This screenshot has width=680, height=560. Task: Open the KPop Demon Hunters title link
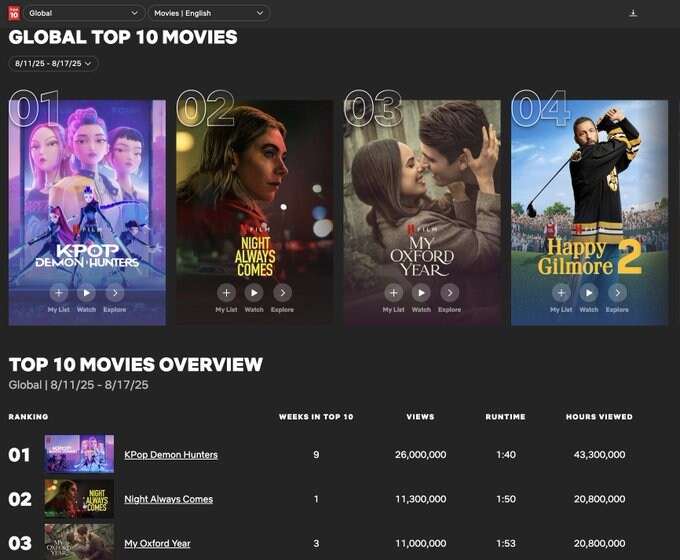171,455
